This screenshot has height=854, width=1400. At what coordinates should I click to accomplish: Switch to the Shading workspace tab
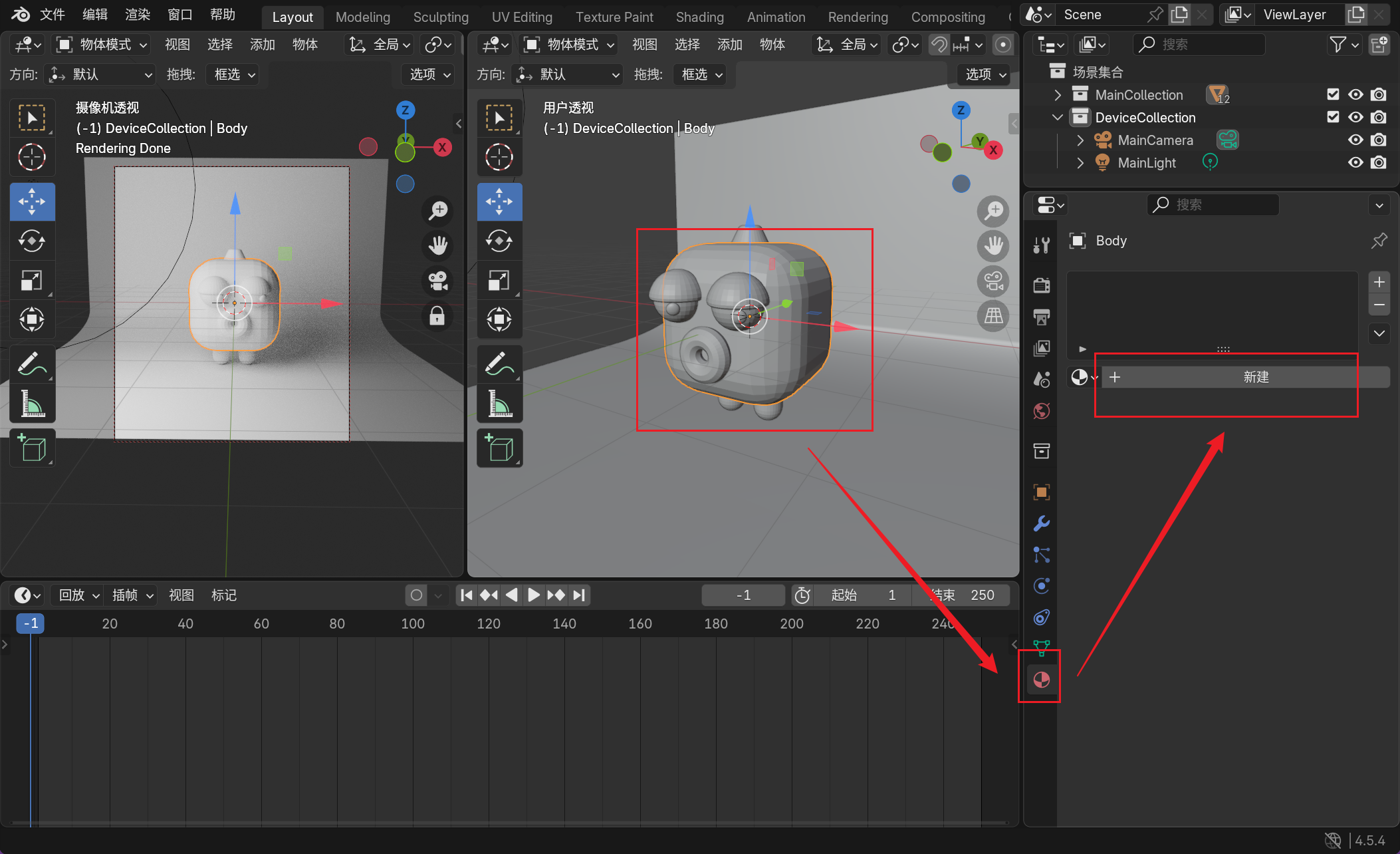coord(699,17)
